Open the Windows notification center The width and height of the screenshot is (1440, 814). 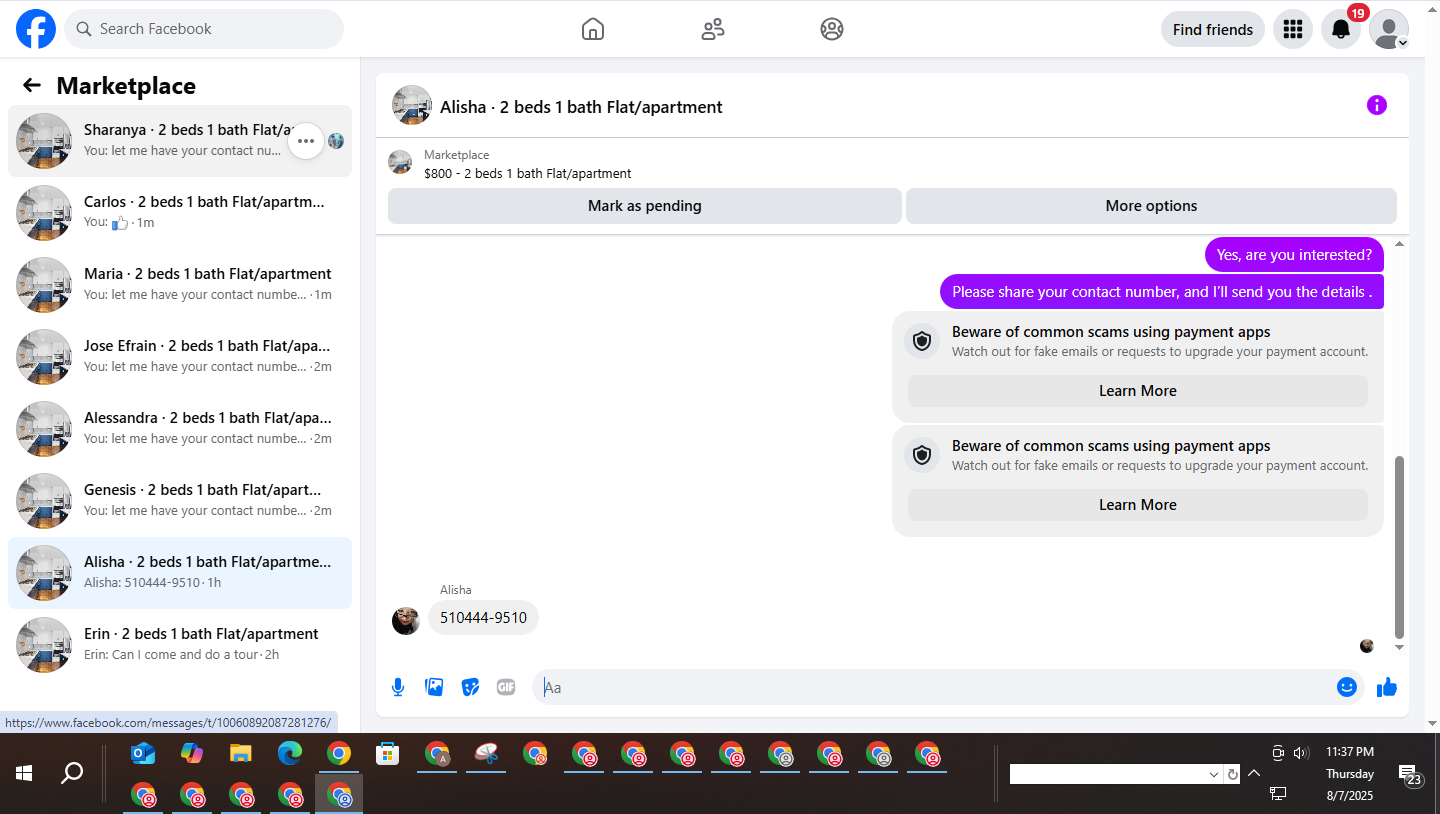point(1410,775)
